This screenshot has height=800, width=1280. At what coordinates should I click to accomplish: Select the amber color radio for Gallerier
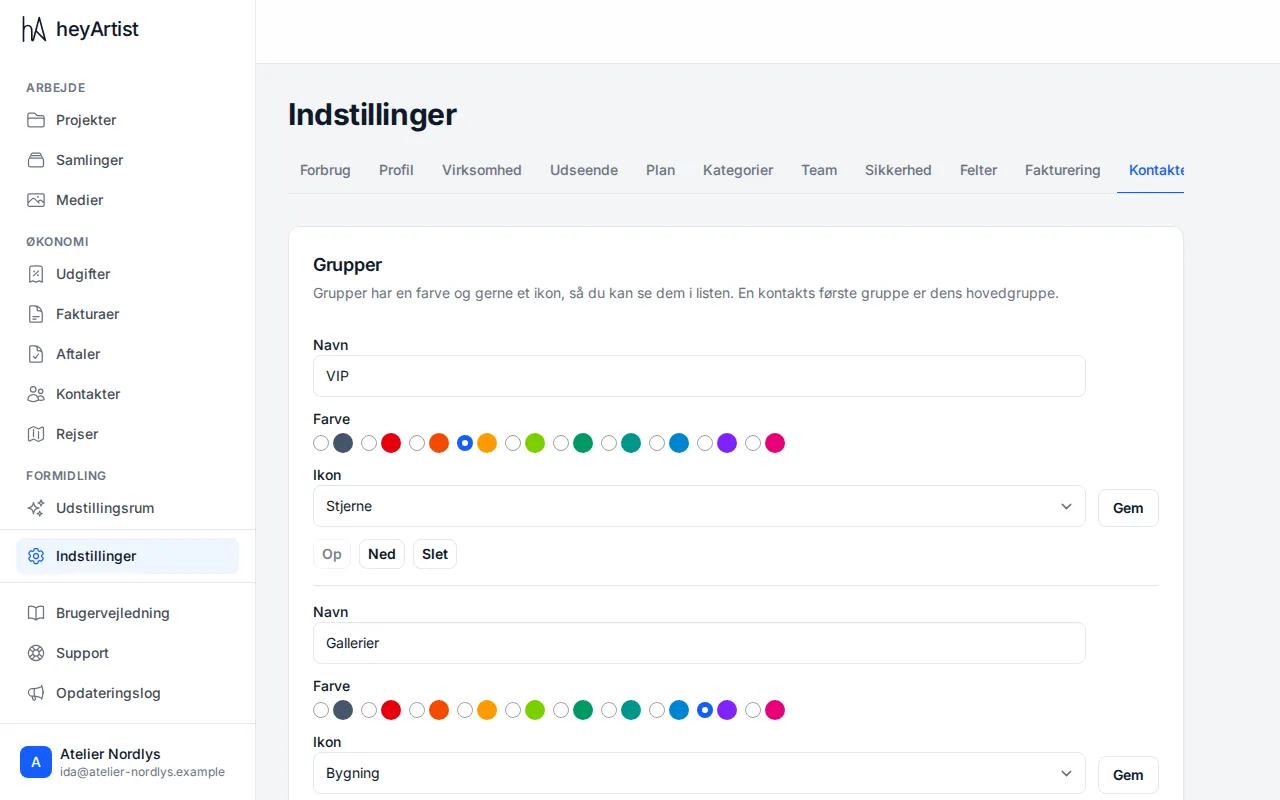(x=465, y=710)
